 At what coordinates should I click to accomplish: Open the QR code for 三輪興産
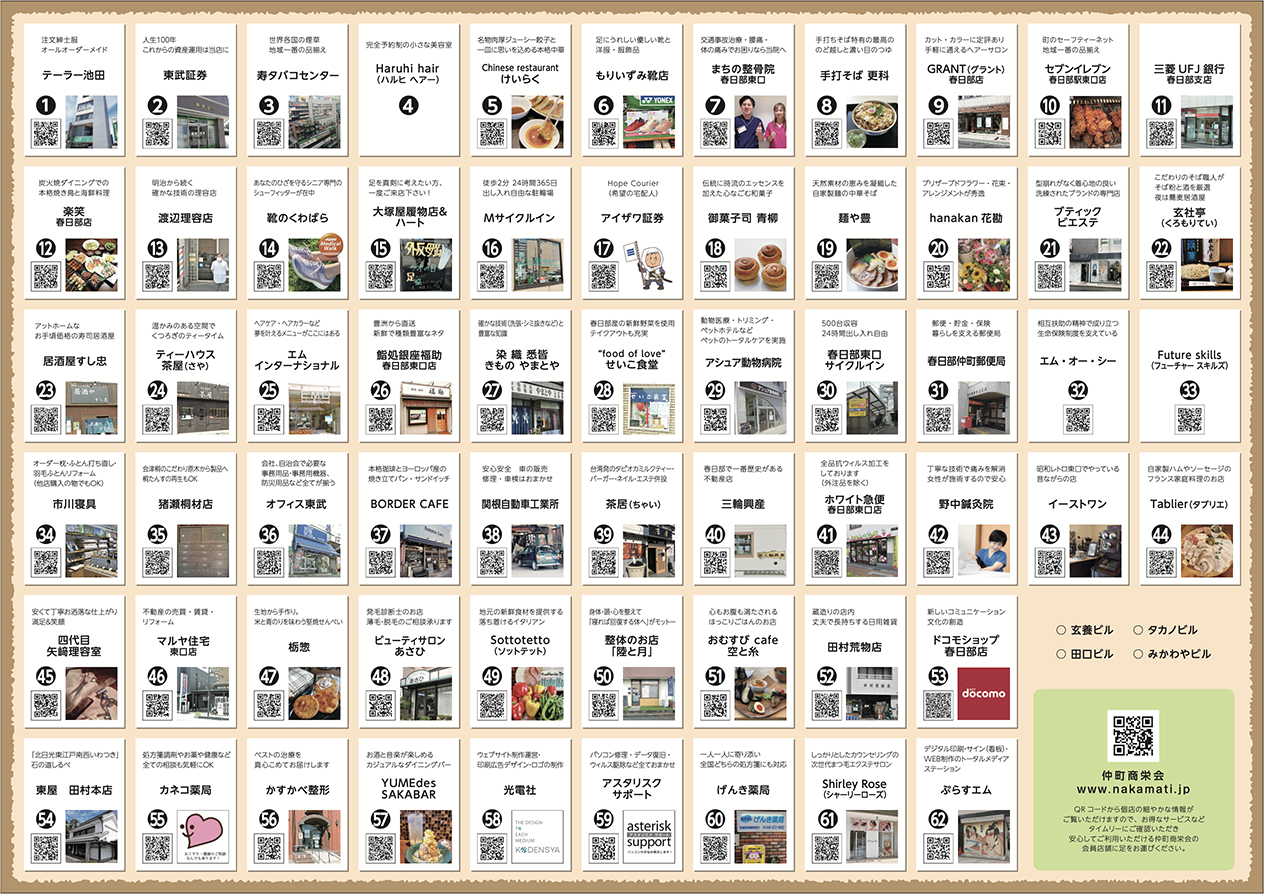coord(715,562)
